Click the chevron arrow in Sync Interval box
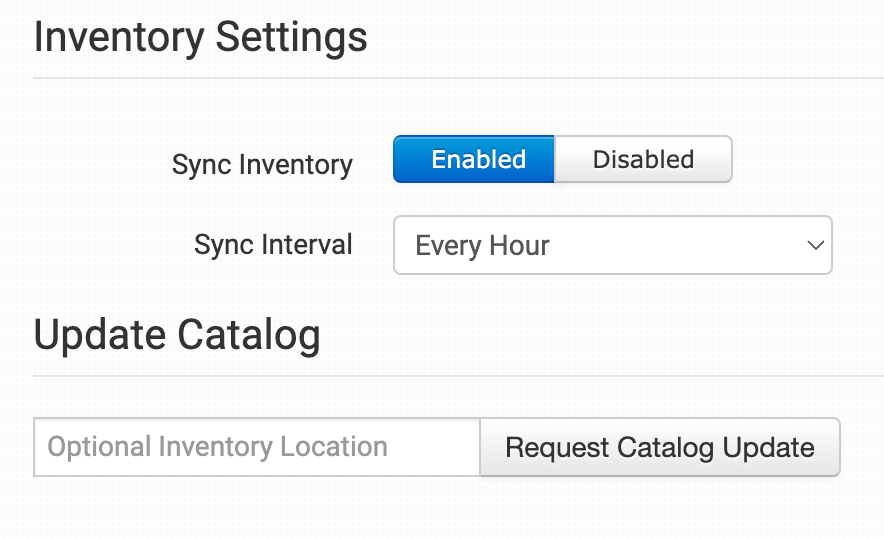884x539 pixels. click(815, 245)
